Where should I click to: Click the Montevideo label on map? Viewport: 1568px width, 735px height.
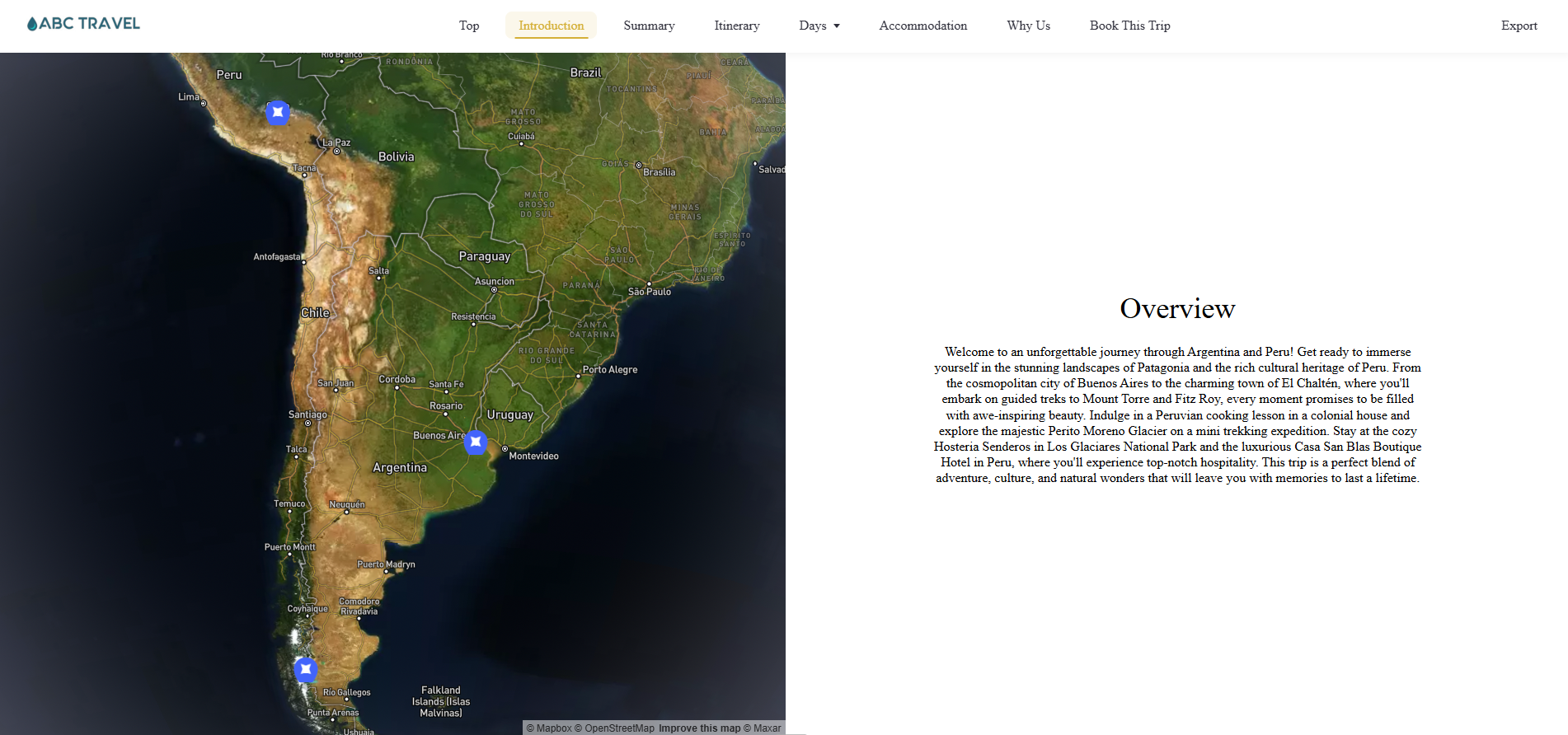533,456
